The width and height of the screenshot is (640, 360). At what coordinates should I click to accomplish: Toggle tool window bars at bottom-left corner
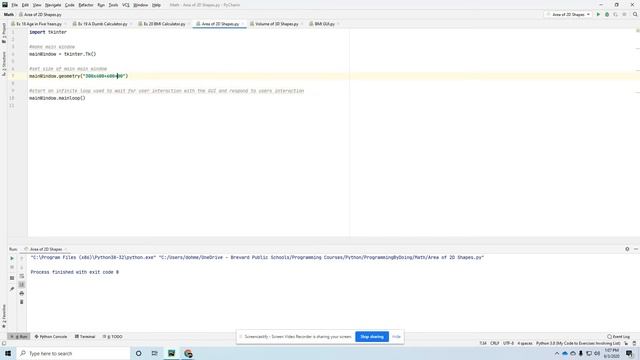coord(4,343)
